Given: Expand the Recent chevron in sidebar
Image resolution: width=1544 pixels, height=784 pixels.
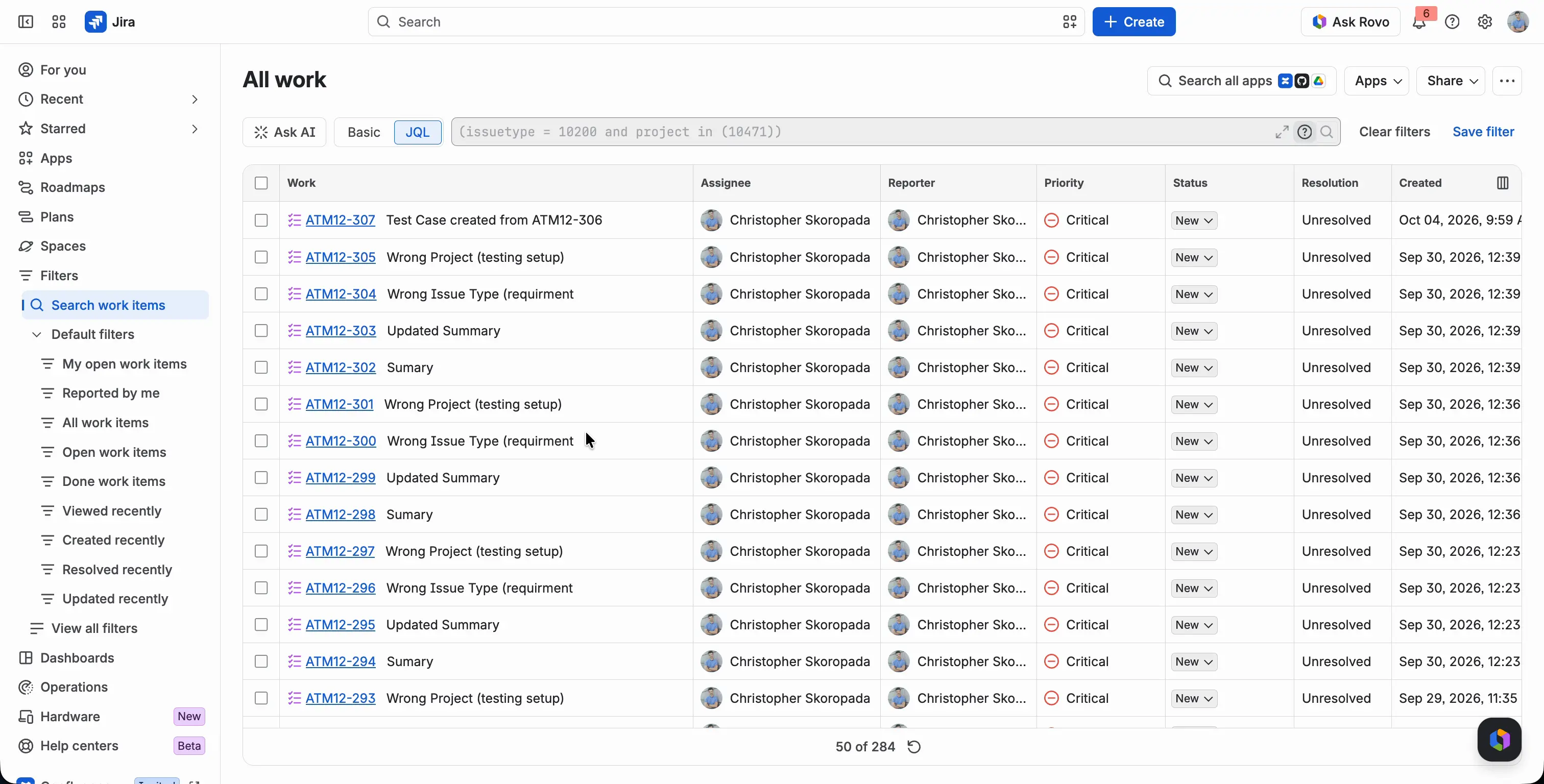Looking at the screenshot, I should (195, 99).
